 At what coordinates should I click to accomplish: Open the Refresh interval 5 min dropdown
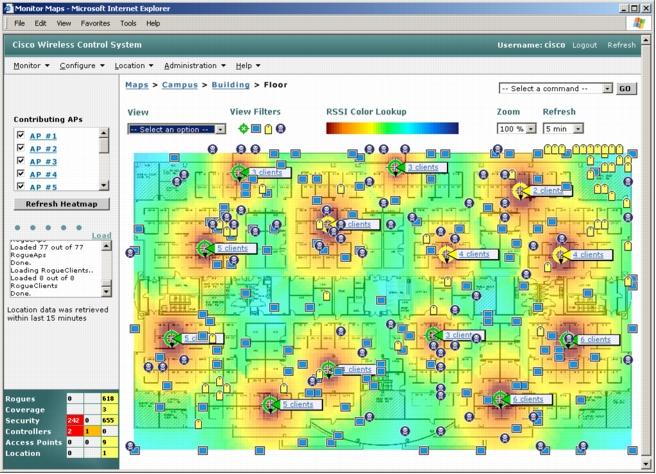[x=563, y=129]
